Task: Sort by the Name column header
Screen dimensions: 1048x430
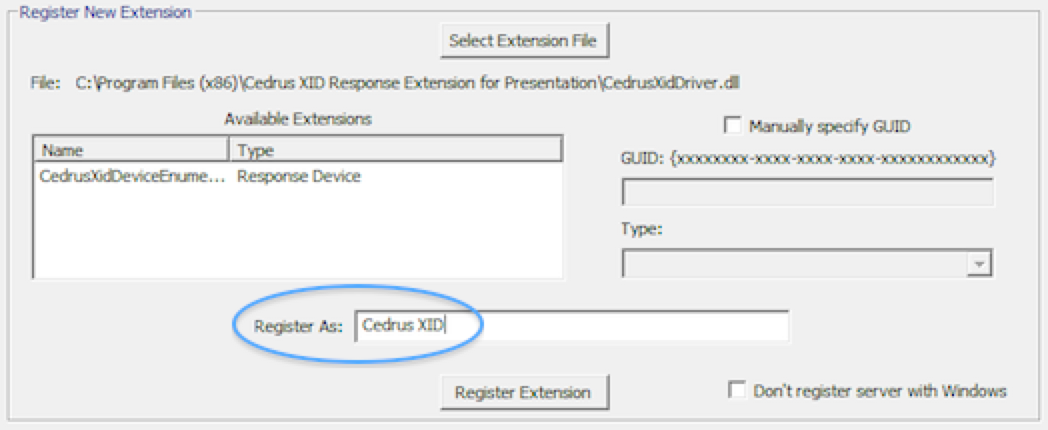Action: click(x=131, y=150)
